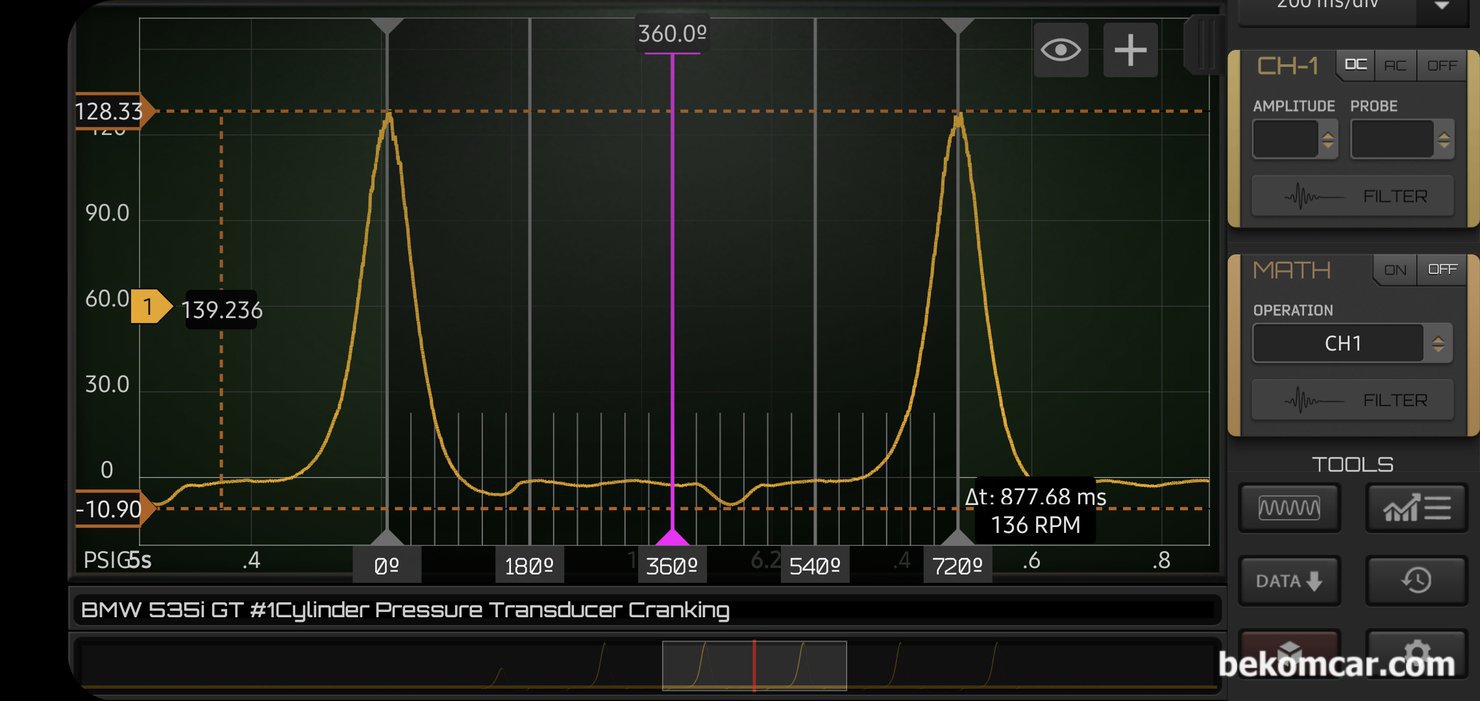Turn CH-1 channel OFF

click(1442, 65)
